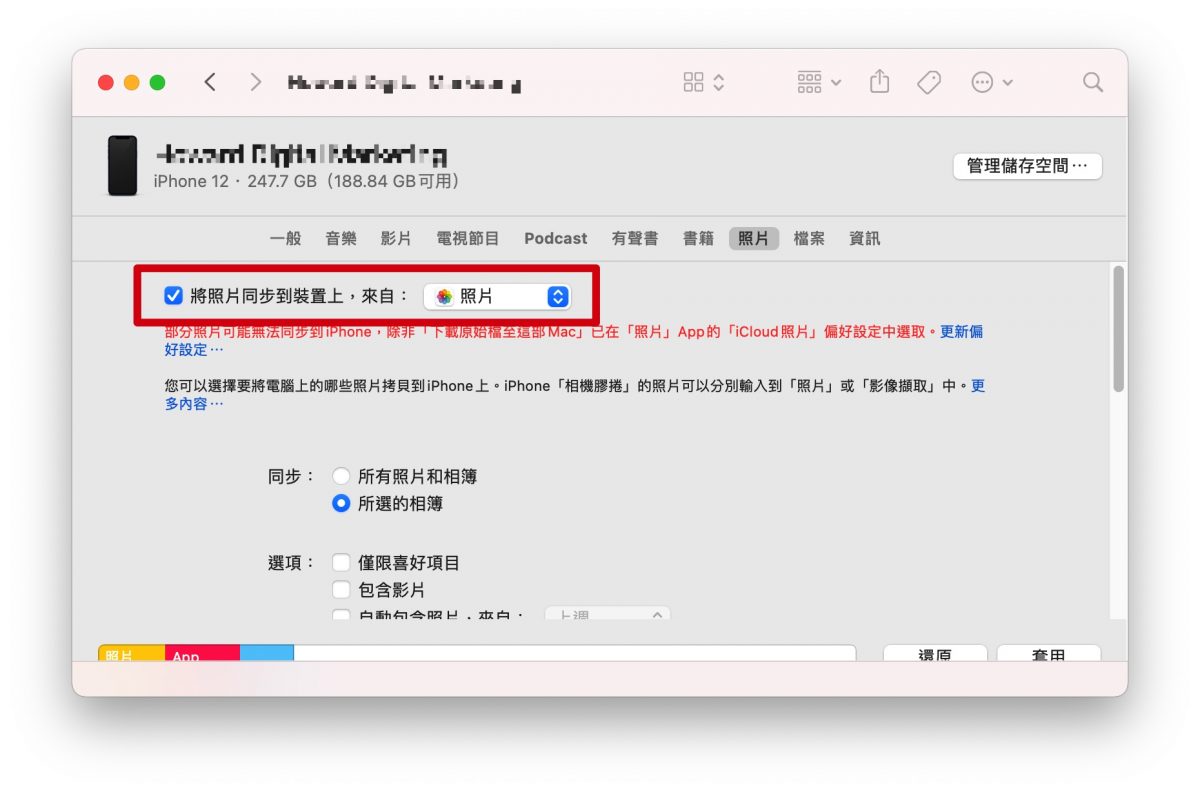This screenshot has width=1200, height=792.
Task: Click the 套用 button
Action: click(1049, 653)
